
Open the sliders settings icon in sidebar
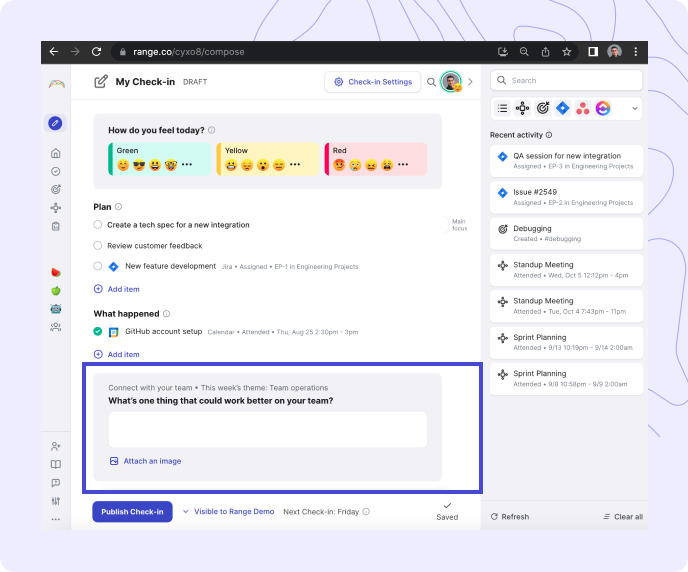56,501
